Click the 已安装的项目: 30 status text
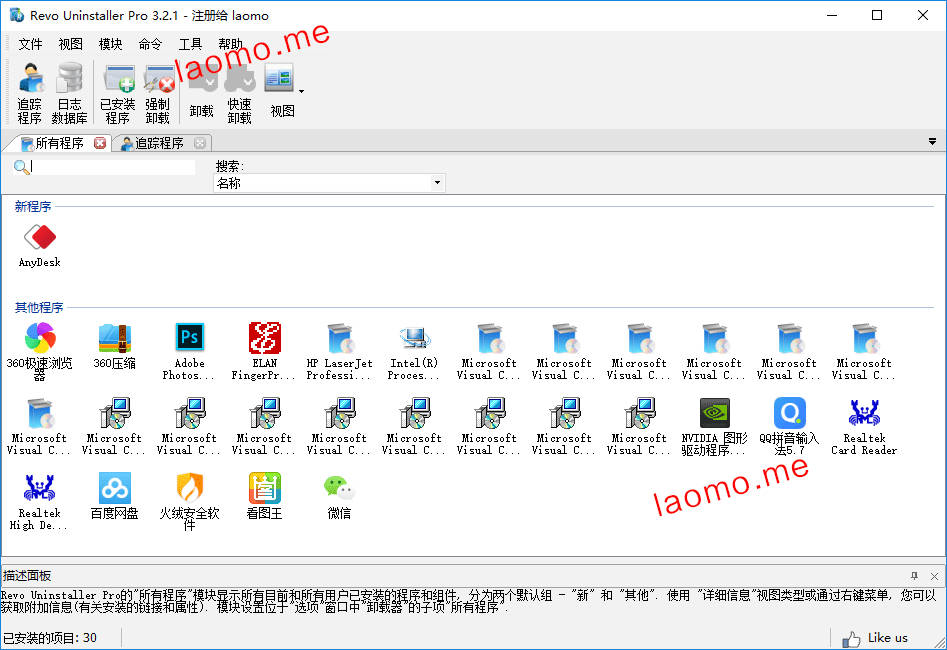Viewport: 947px width, 650px height. coord(50,638)
